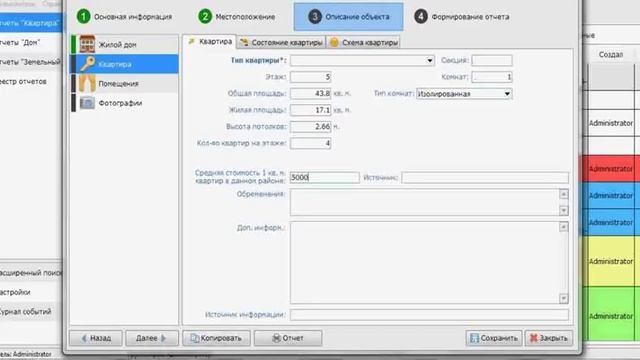This screenshot has width=640, height=360.
Task: Click the Кол-во квартир на этаже field
Action: tap(310, 143)
